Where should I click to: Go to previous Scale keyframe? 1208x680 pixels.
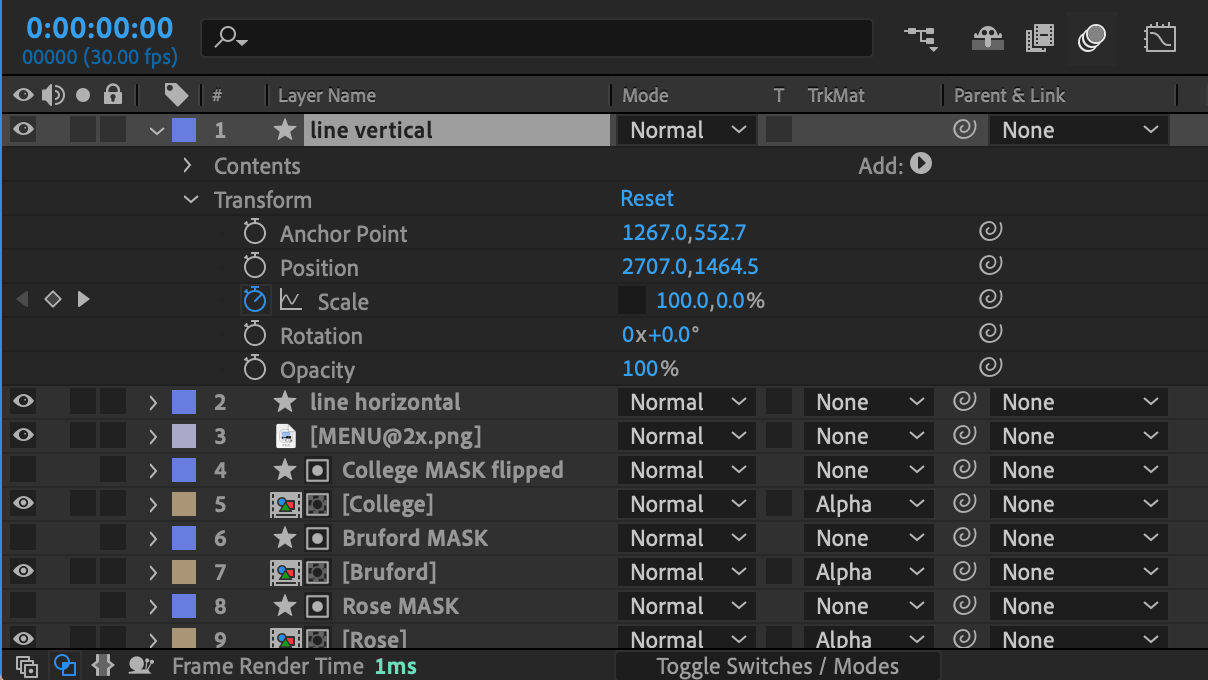[22, 299]
